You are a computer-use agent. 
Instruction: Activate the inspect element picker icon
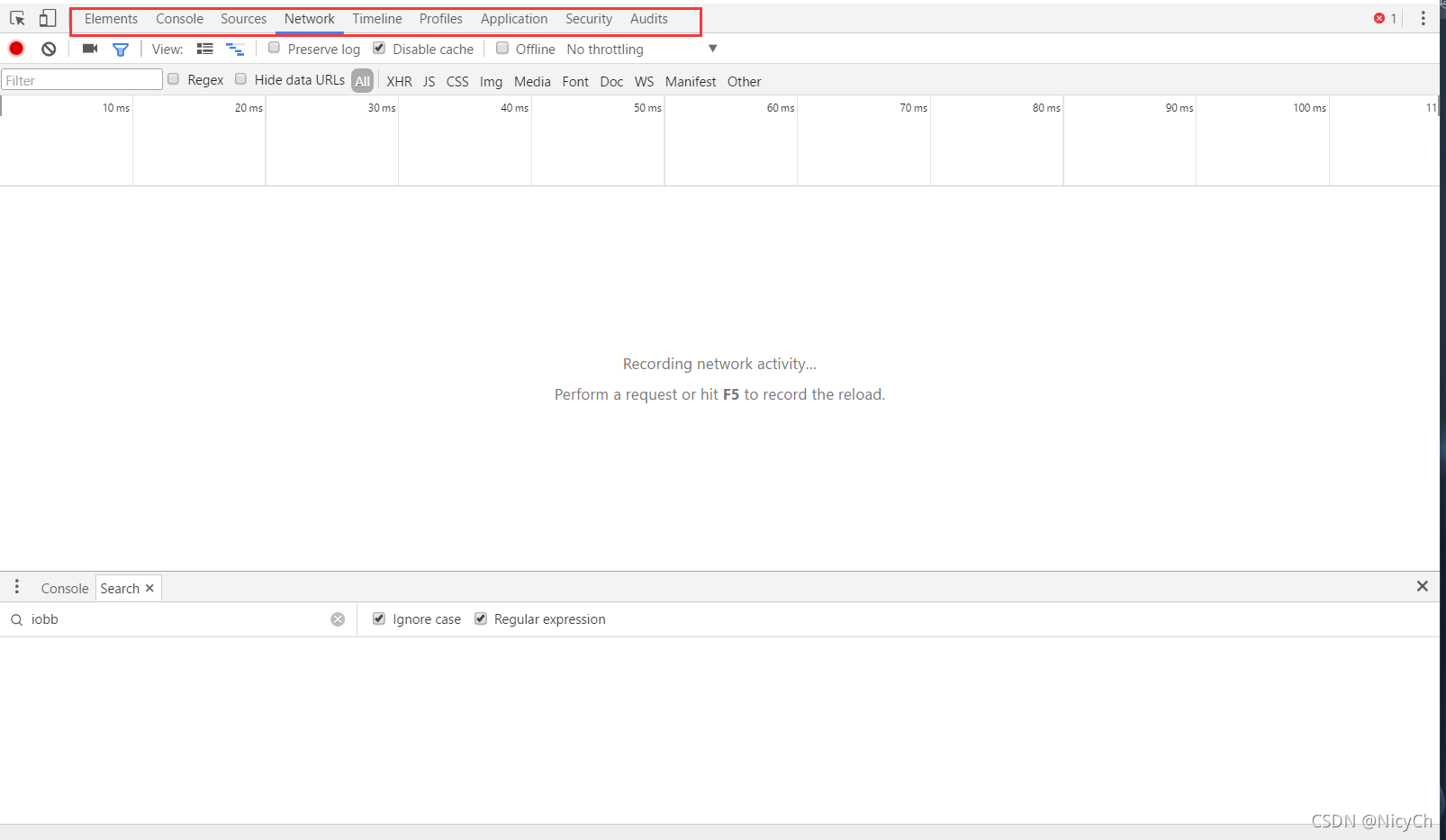(x=17, y=18)
